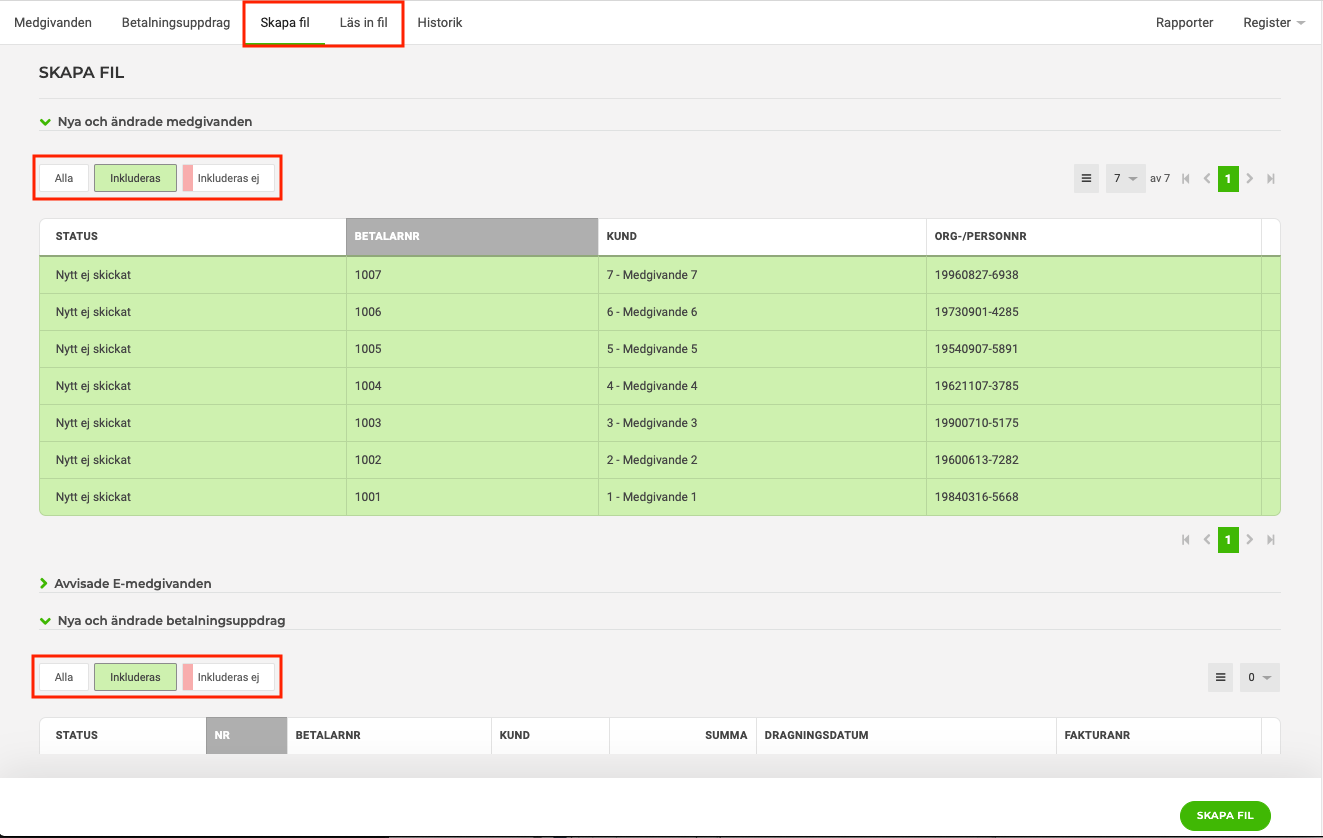Image resolution: width=1323 pixels, height=838 pixels.
Task: Select Inkluderas ej filter for medgivanden
Action: [228, 178]
